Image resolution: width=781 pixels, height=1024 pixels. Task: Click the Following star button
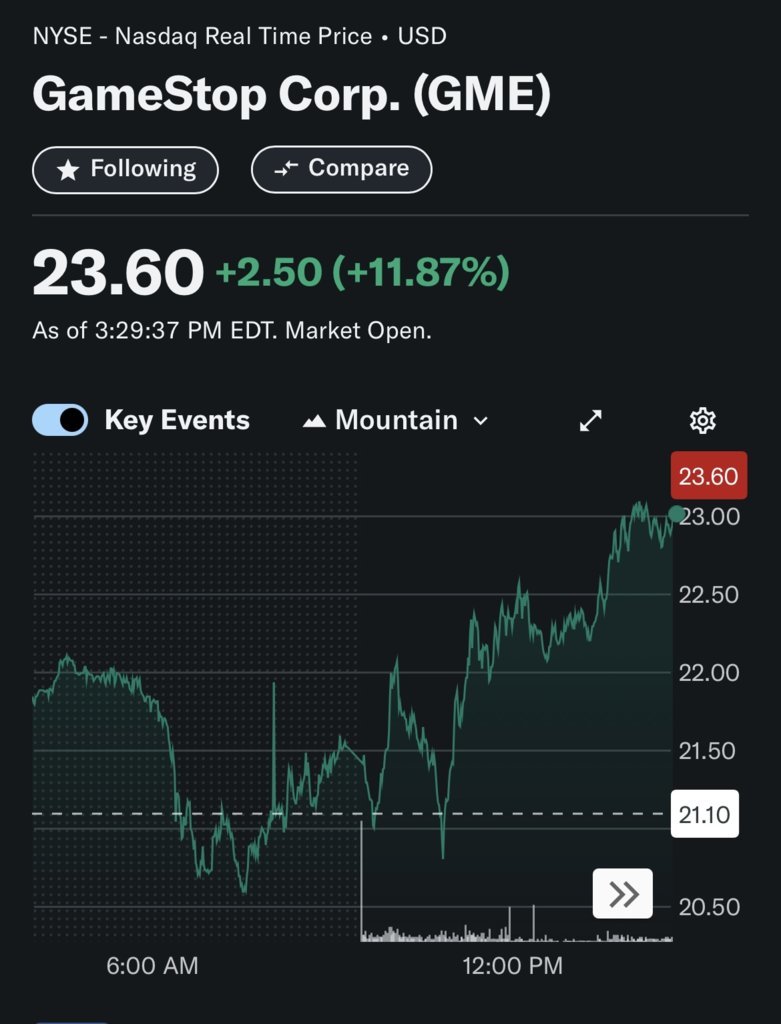pos(125,170)
